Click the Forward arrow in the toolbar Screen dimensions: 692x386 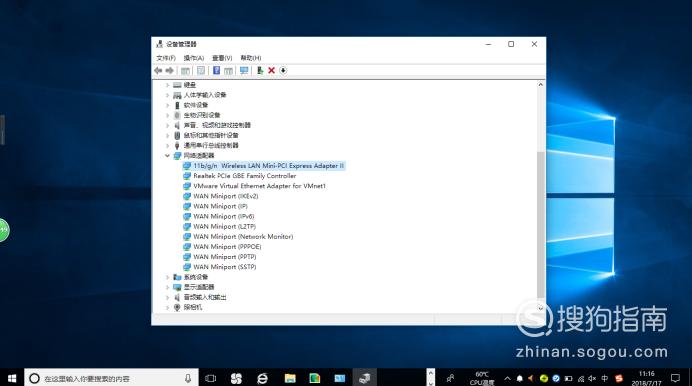point(169,71)
